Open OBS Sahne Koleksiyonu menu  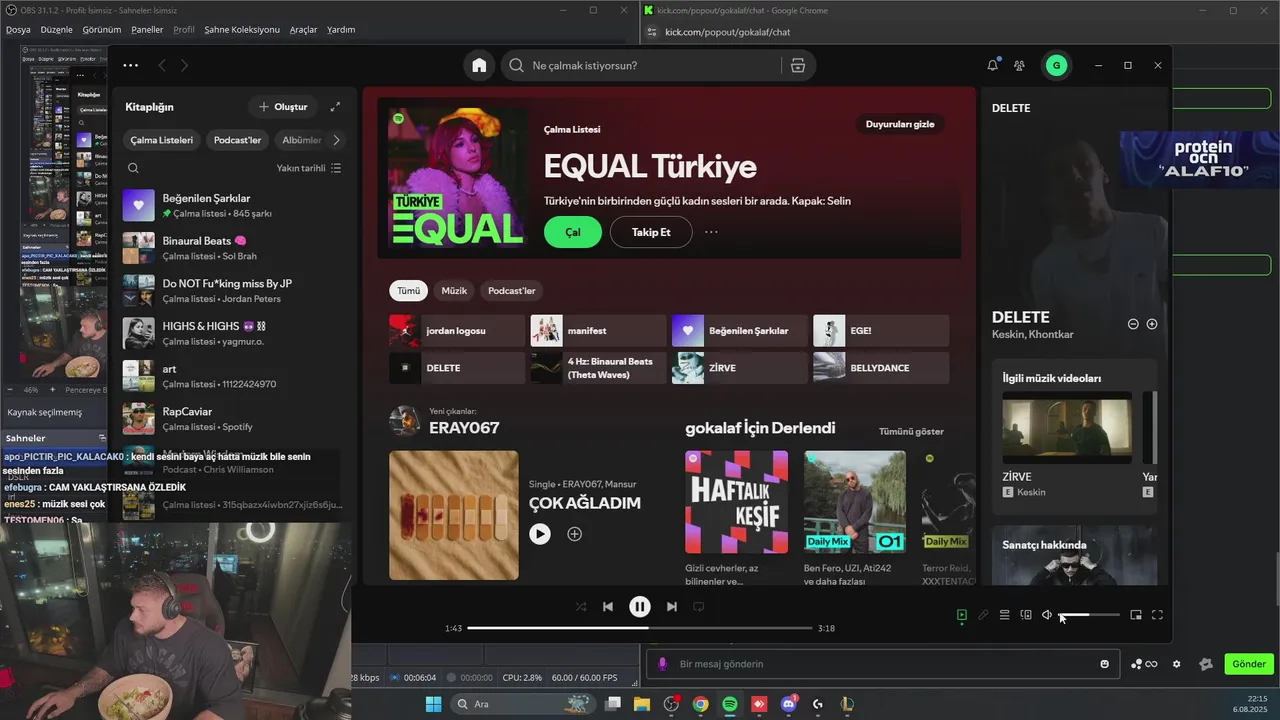(x=242, y=29)
